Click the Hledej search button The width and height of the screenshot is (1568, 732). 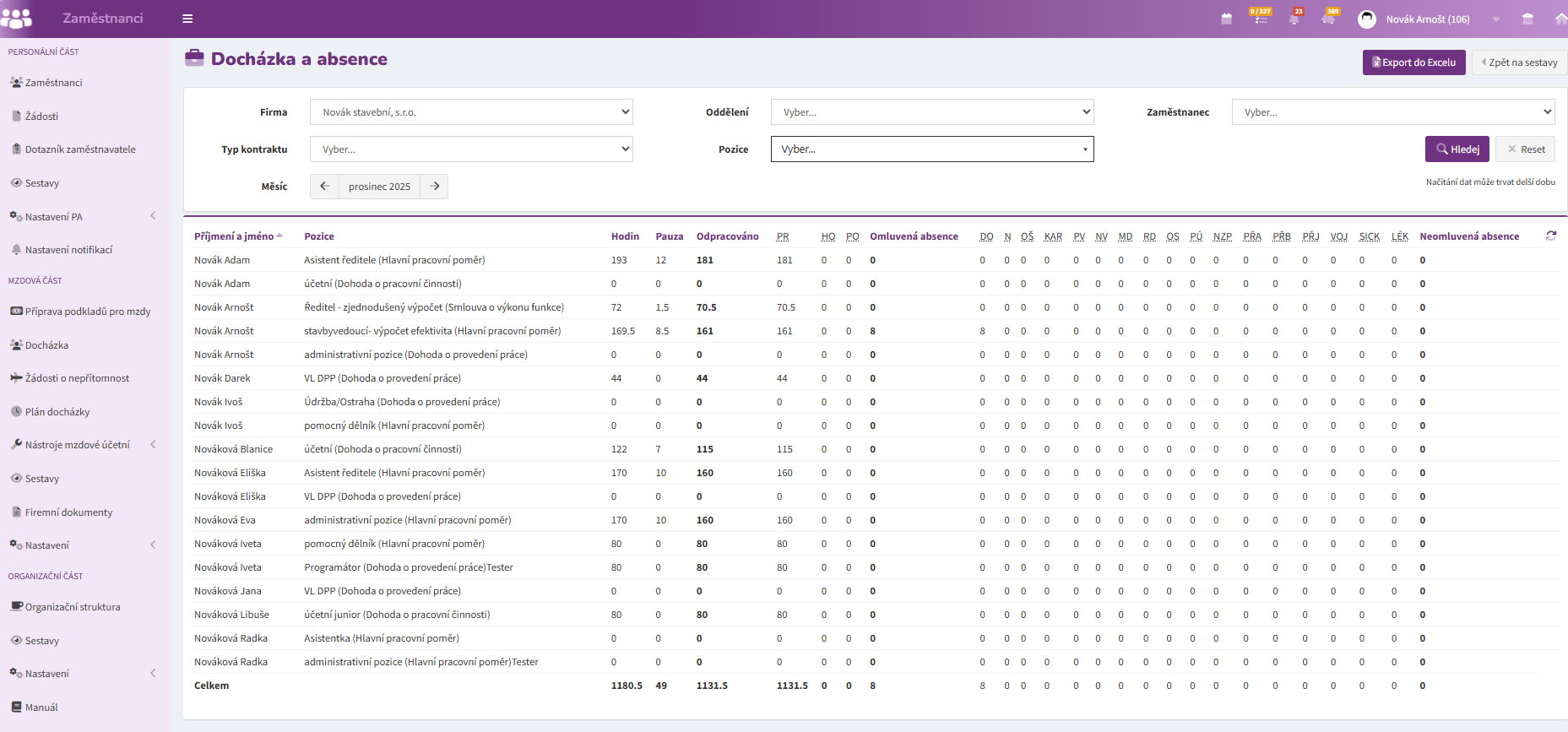[x=1457, y=149]
